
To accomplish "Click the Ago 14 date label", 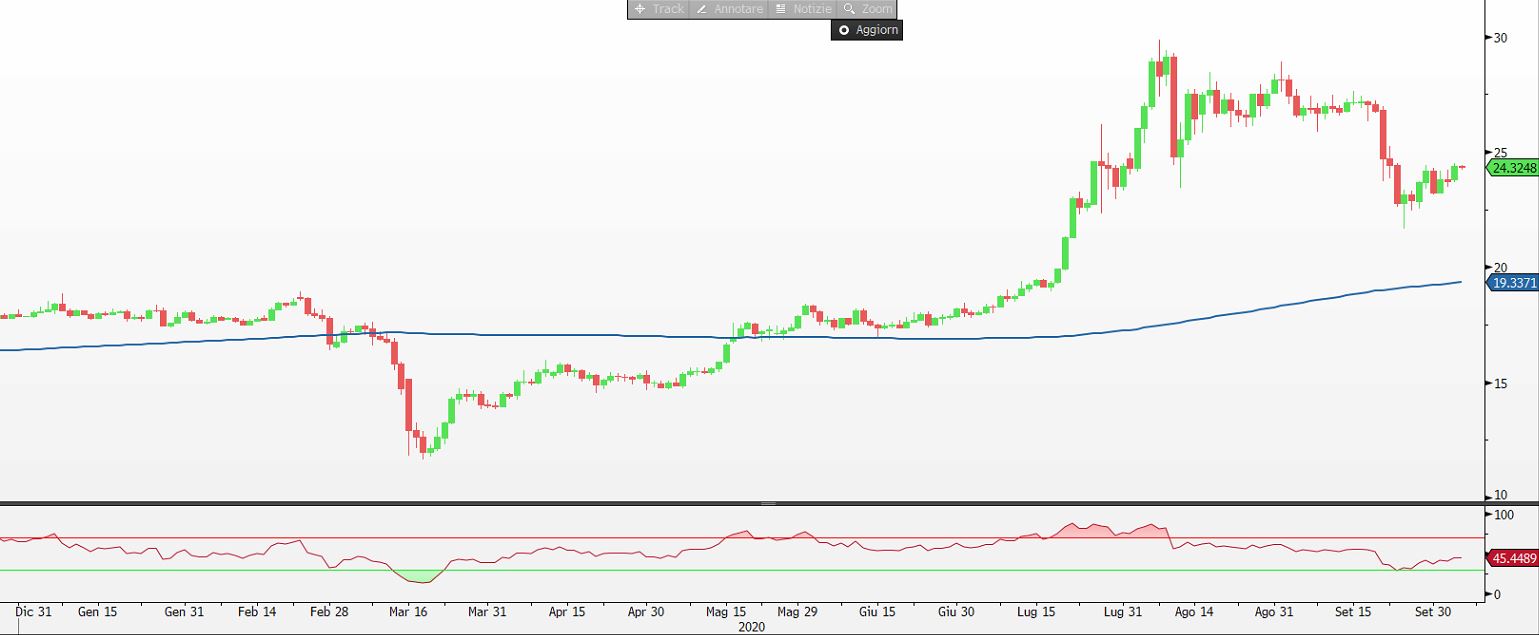I will (x=1194, y=611).
